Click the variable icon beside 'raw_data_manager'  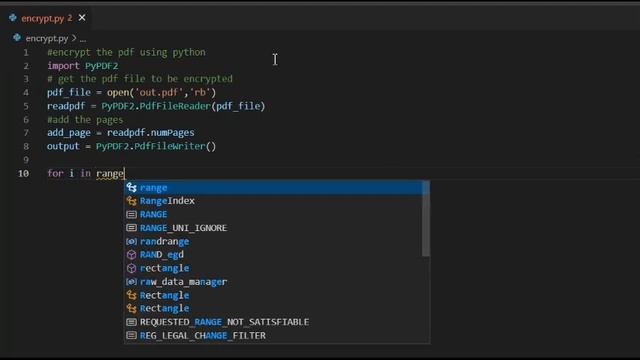click(131, 282)
